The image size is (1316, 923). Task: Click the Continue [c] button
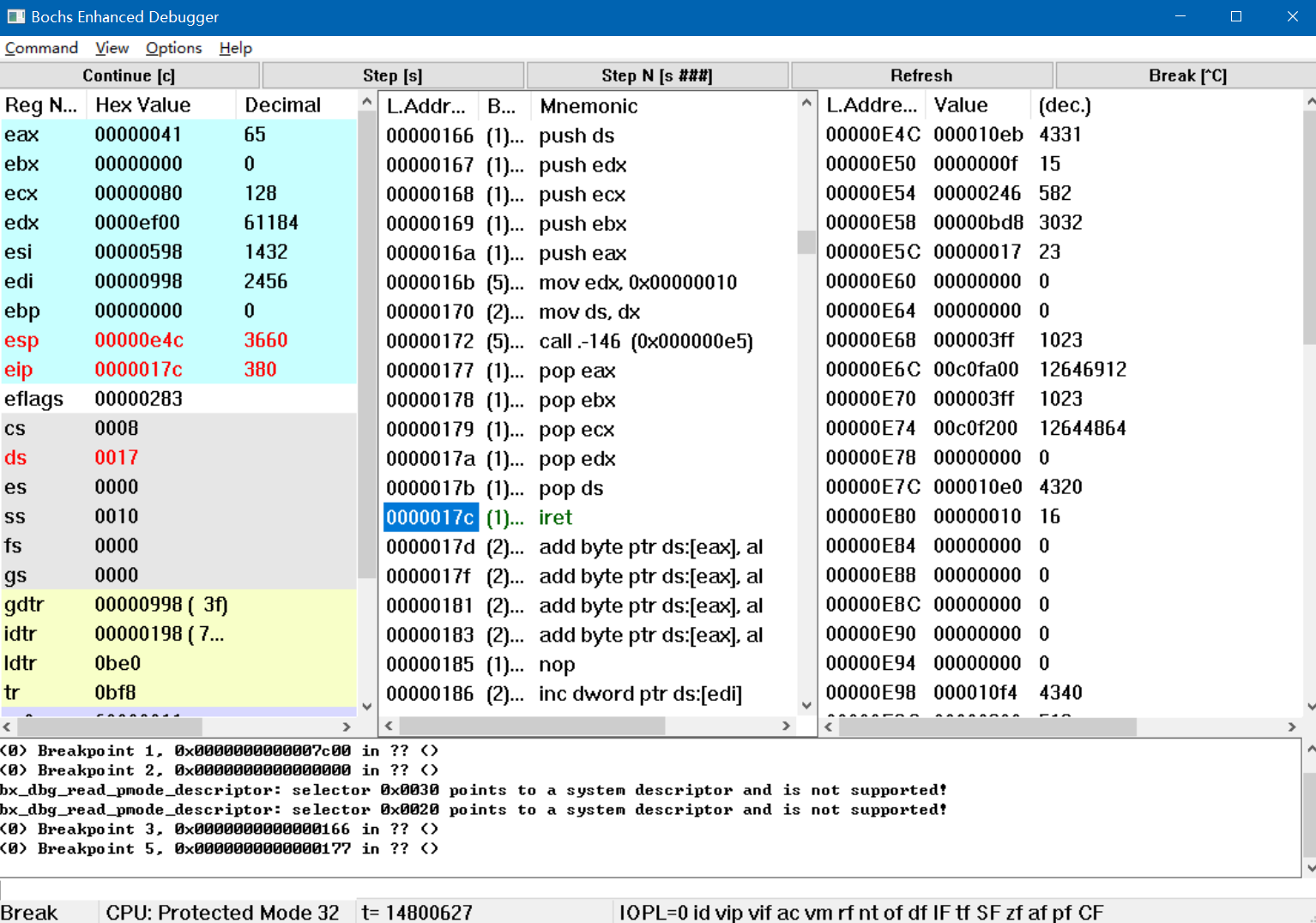pos(129,75)
